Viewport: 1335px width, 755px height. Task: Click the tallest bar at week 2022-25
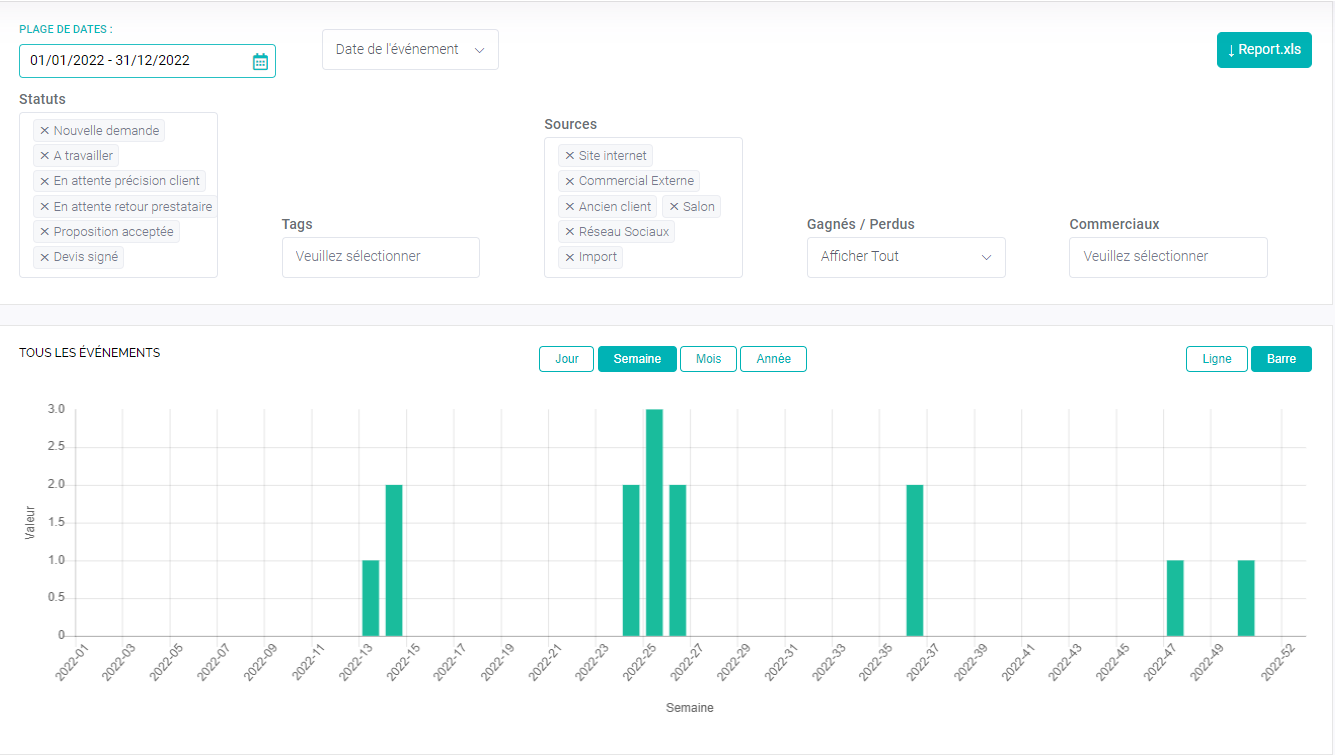tap(654, 522)
